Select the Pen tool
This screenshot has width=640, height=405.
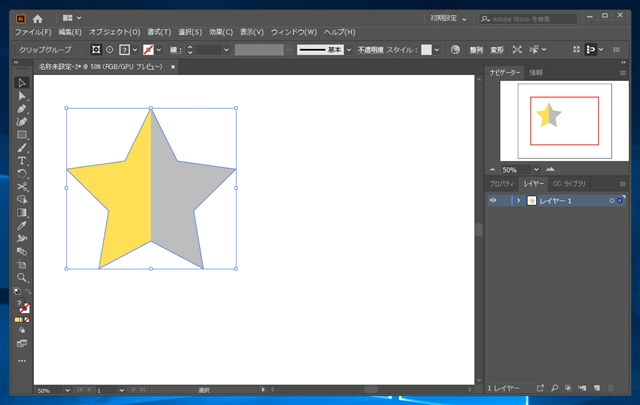[22, 109]
